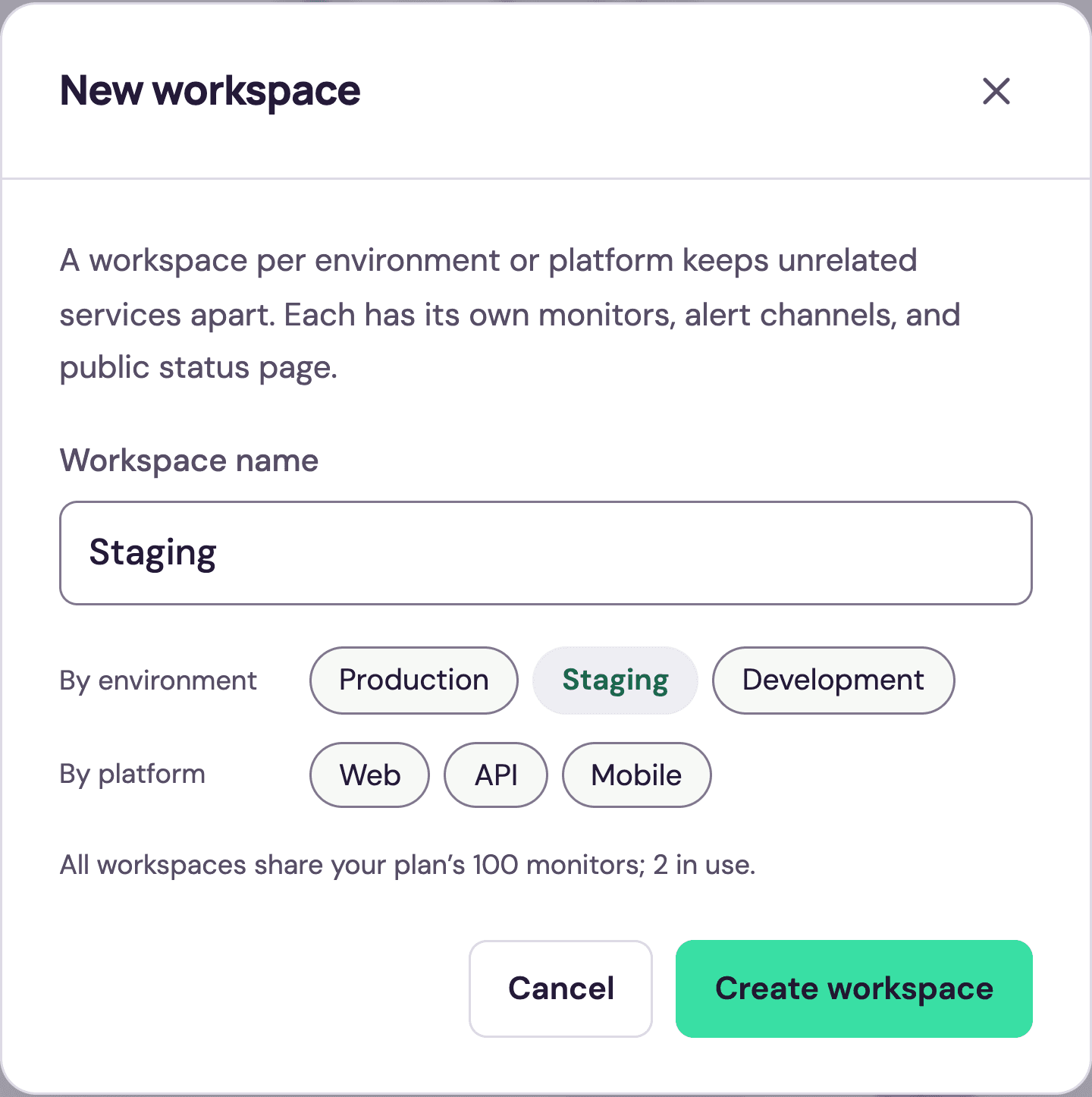Click the Create workspace button
1092x1097 pixels.
[x=854, y=989]
